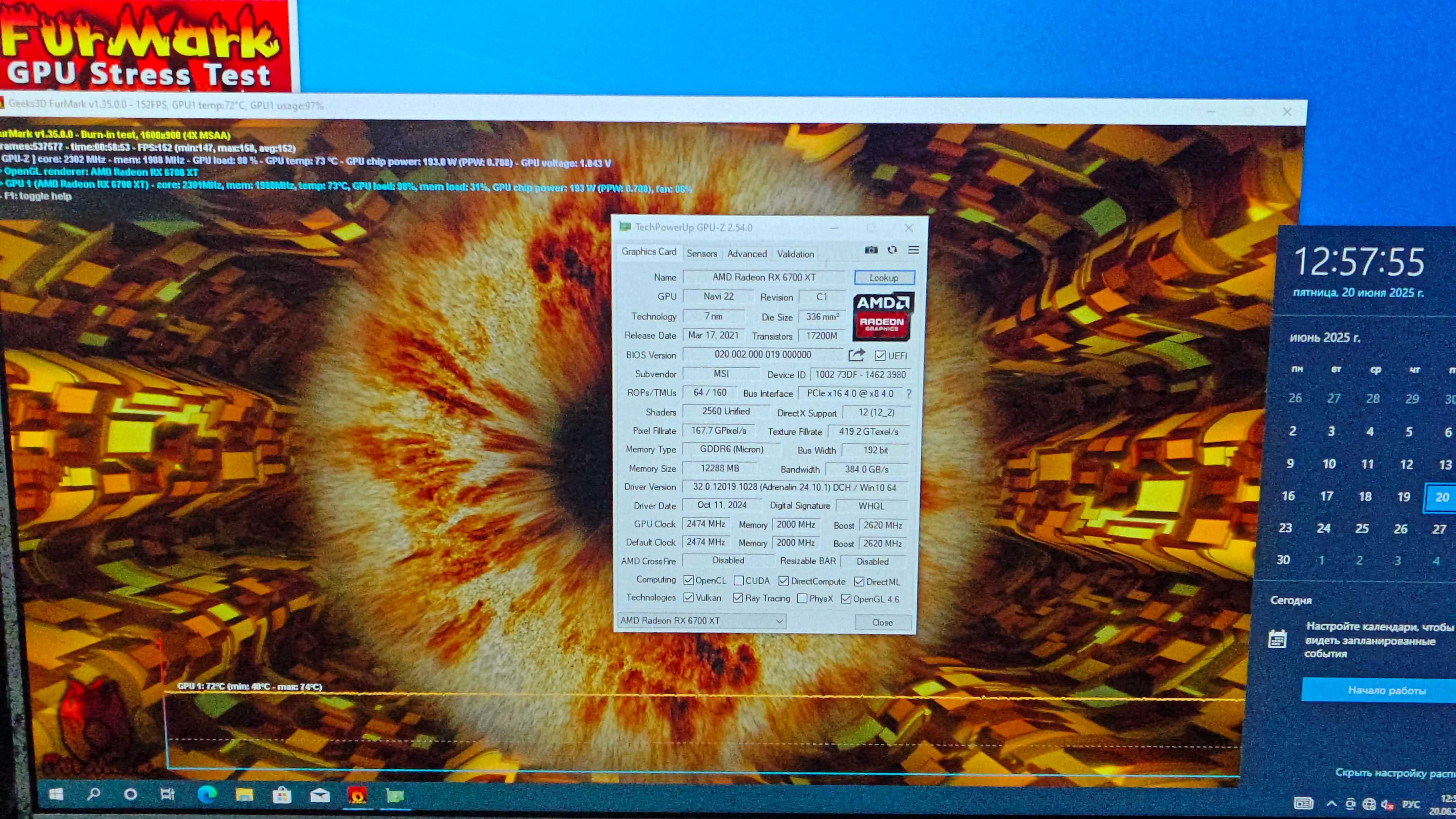Switch to FurMark taskbar icon

click(357, 796)
